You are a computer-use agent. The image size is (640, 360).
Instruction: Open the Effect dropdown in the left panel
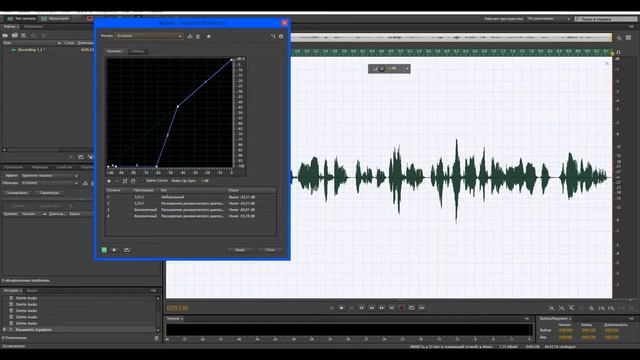(x=49, y=176)
